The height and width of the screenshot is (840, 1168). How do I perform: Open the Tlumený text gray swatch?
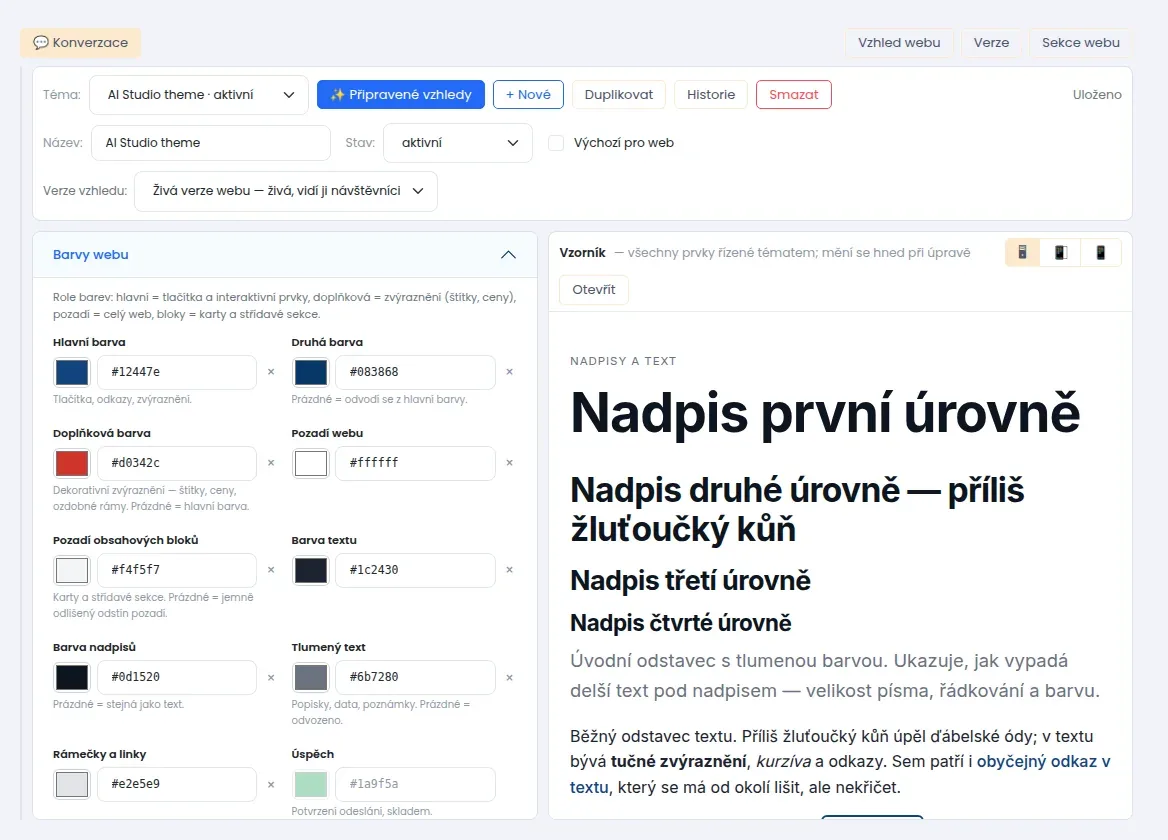(x=311, y=678)
